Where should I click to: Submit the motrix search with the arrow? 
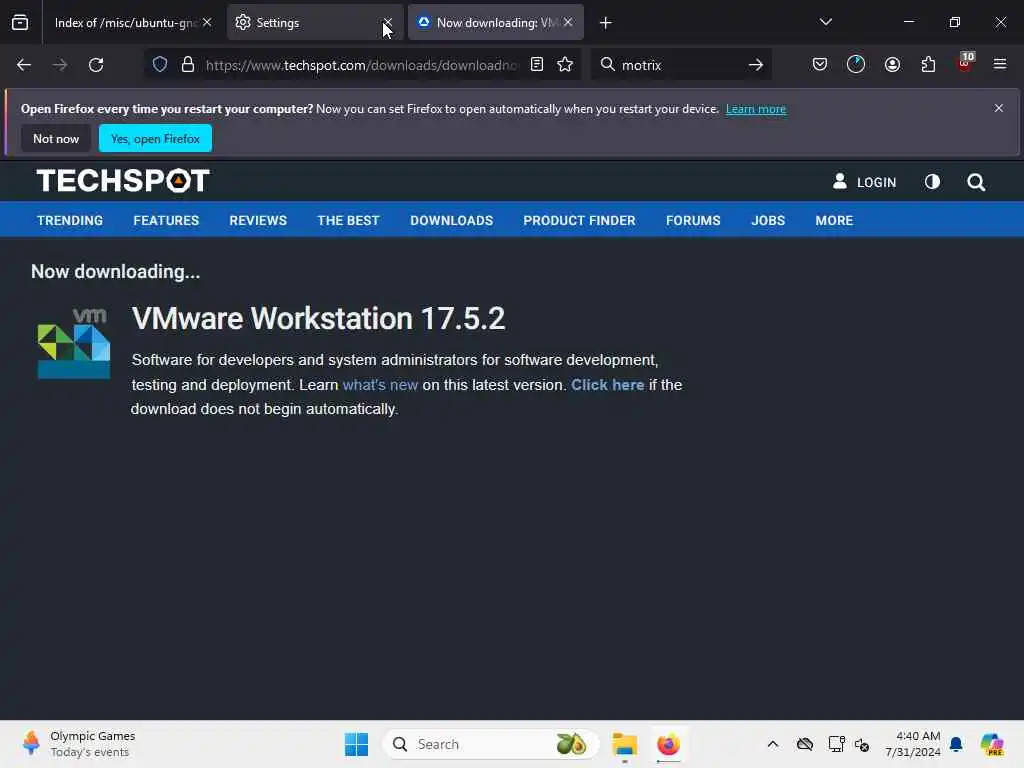(756, 65)
